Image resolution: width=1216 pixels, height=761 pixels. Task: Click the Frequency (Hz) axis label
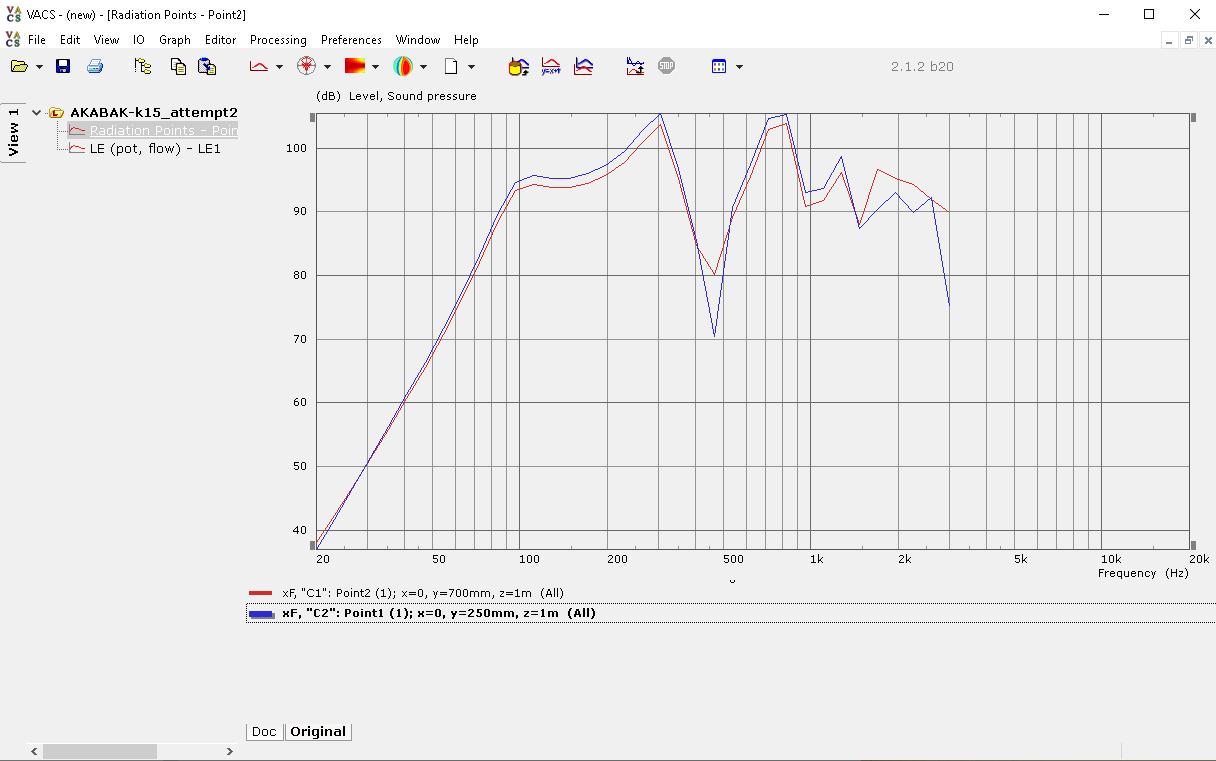[x=1143, y=573]
